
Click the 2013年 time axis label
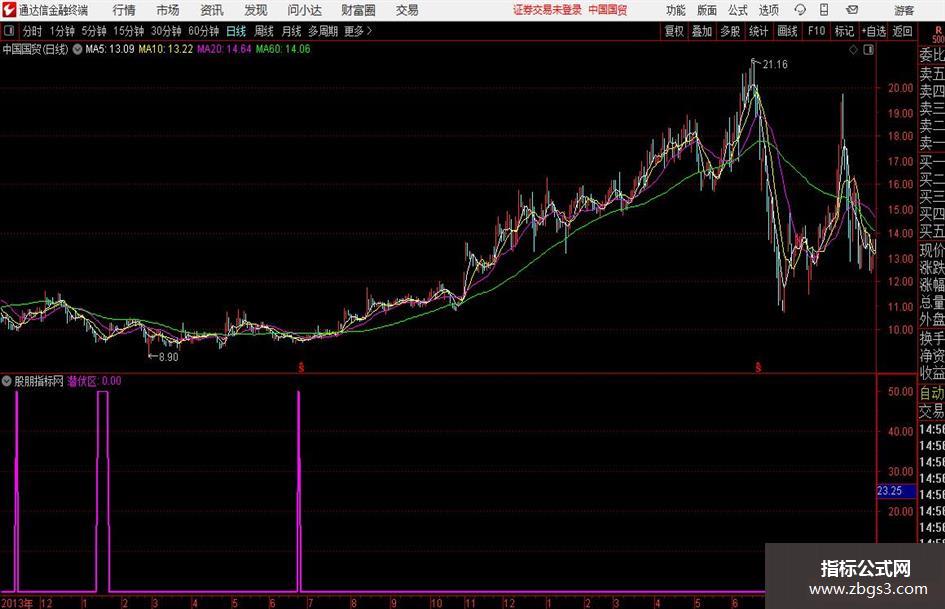17,603
